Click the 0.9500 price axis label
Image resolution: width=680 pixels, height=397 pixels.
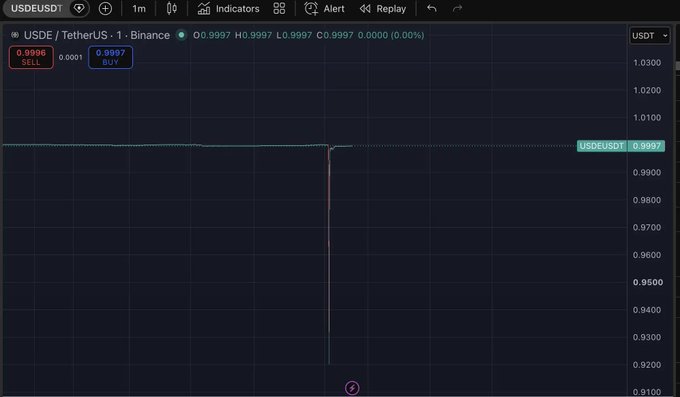(x=648, y=282)
